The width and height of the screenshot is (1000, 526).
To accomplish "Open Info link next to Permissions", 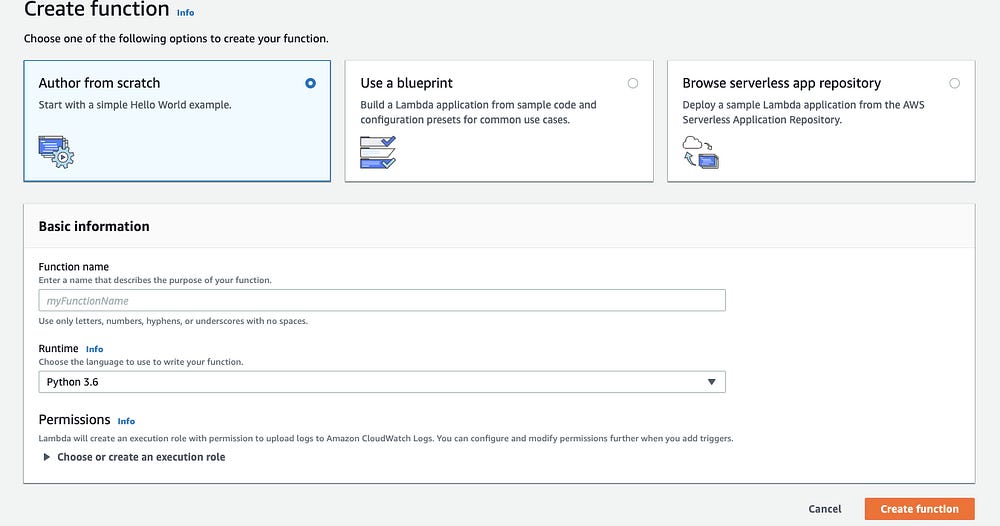I will (126, 421).
